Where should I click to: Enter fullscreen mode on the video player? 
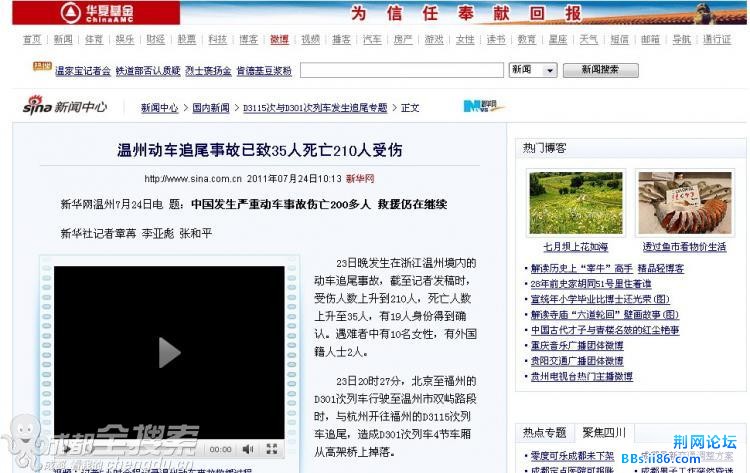tap(271, 450)
